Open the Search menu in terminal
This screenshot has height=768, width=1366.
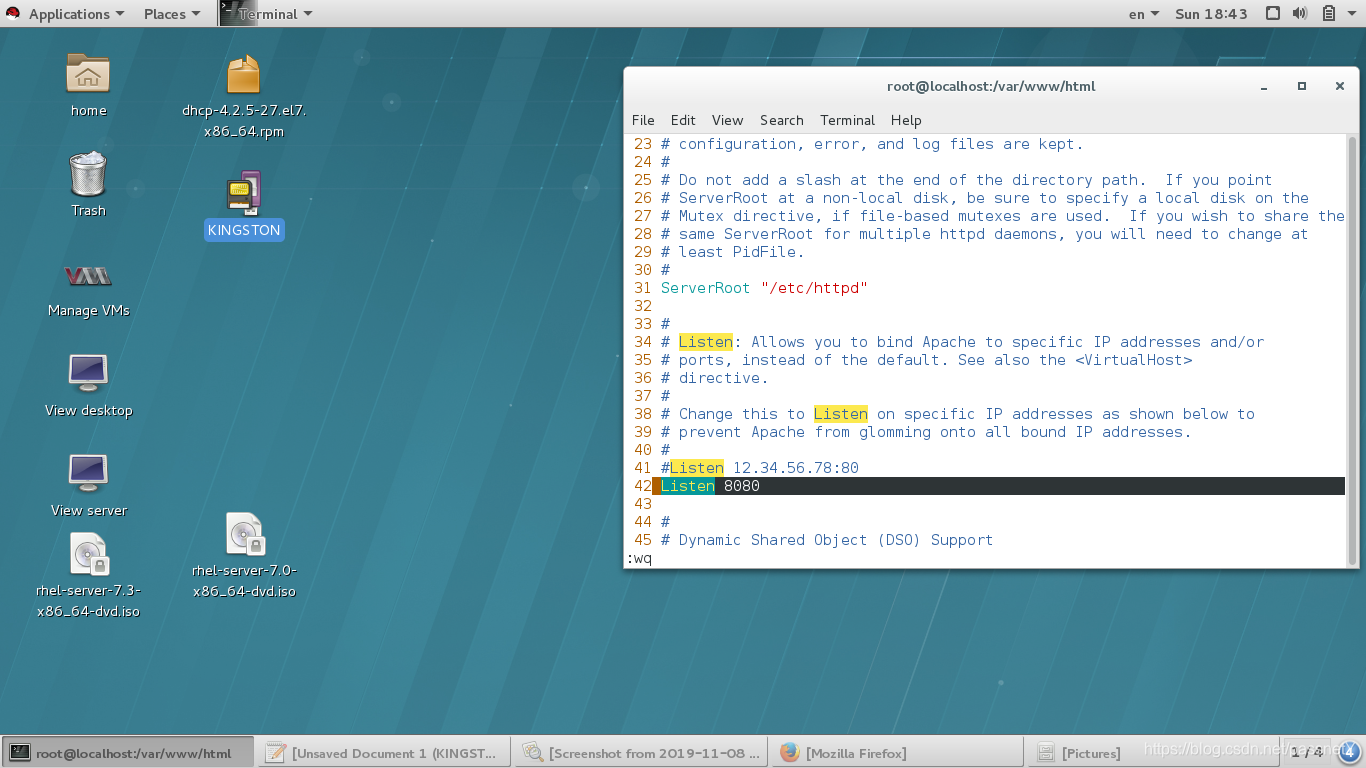(x=781, y=120)
